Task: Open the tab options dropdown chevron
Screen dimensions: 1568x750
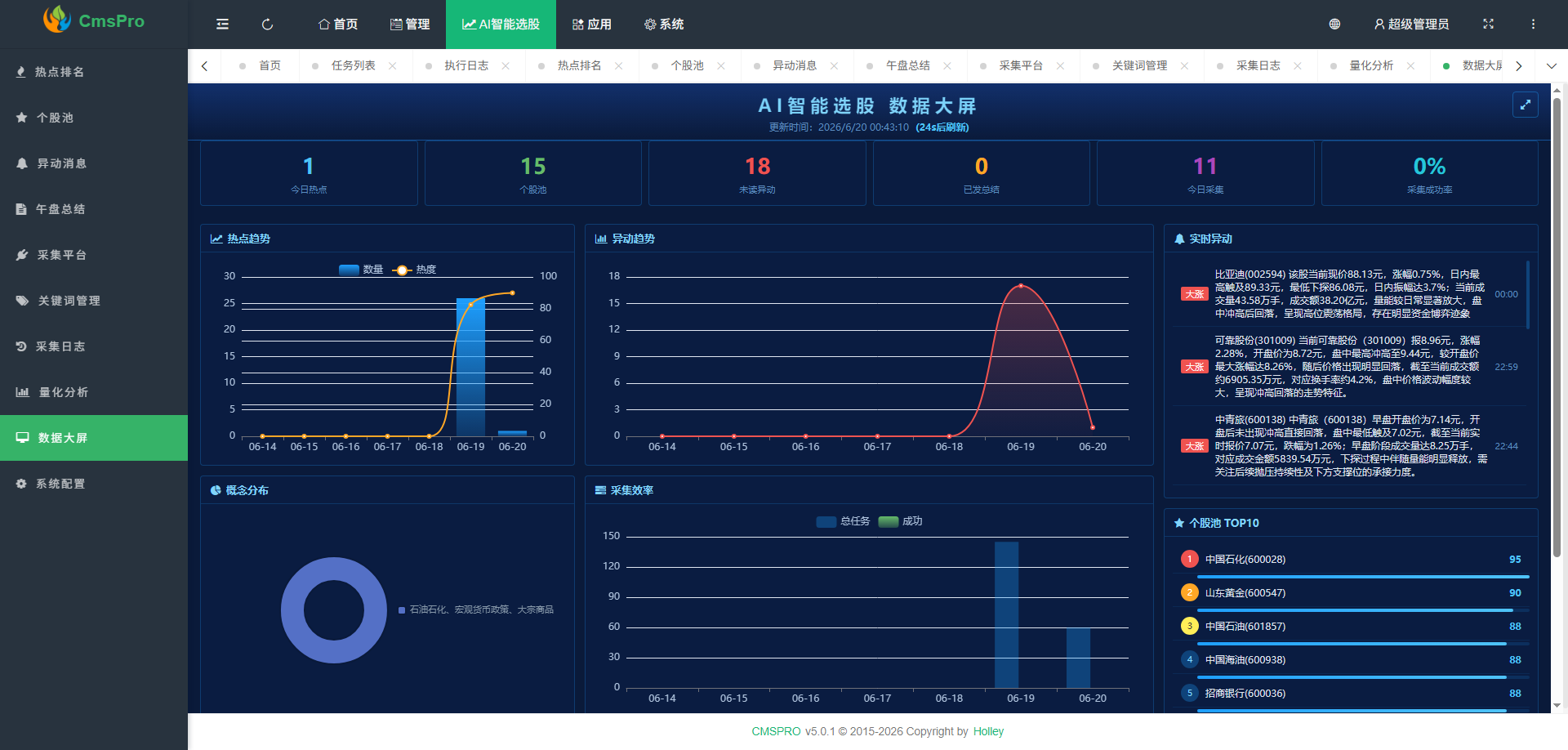Action: [x=1552, y=66]
